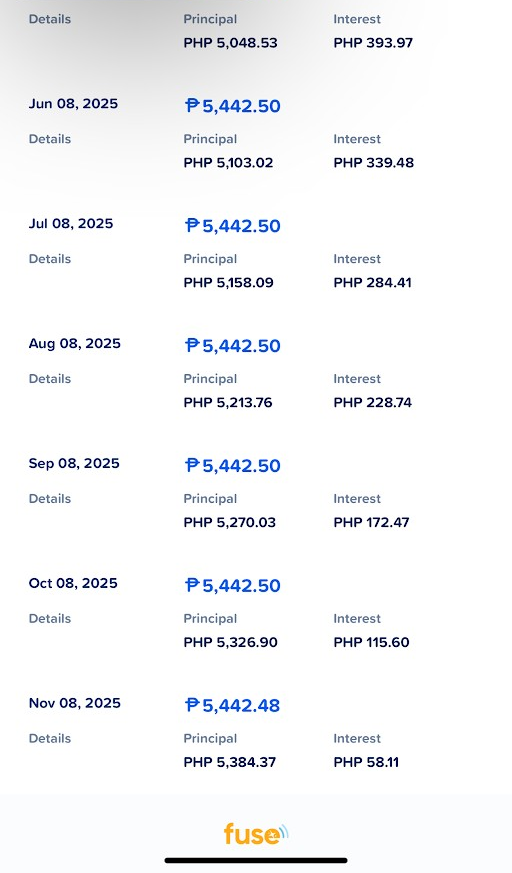Tap the Aug 08, 2025 date label
512x873 pixels.
(x=75, y=344)
